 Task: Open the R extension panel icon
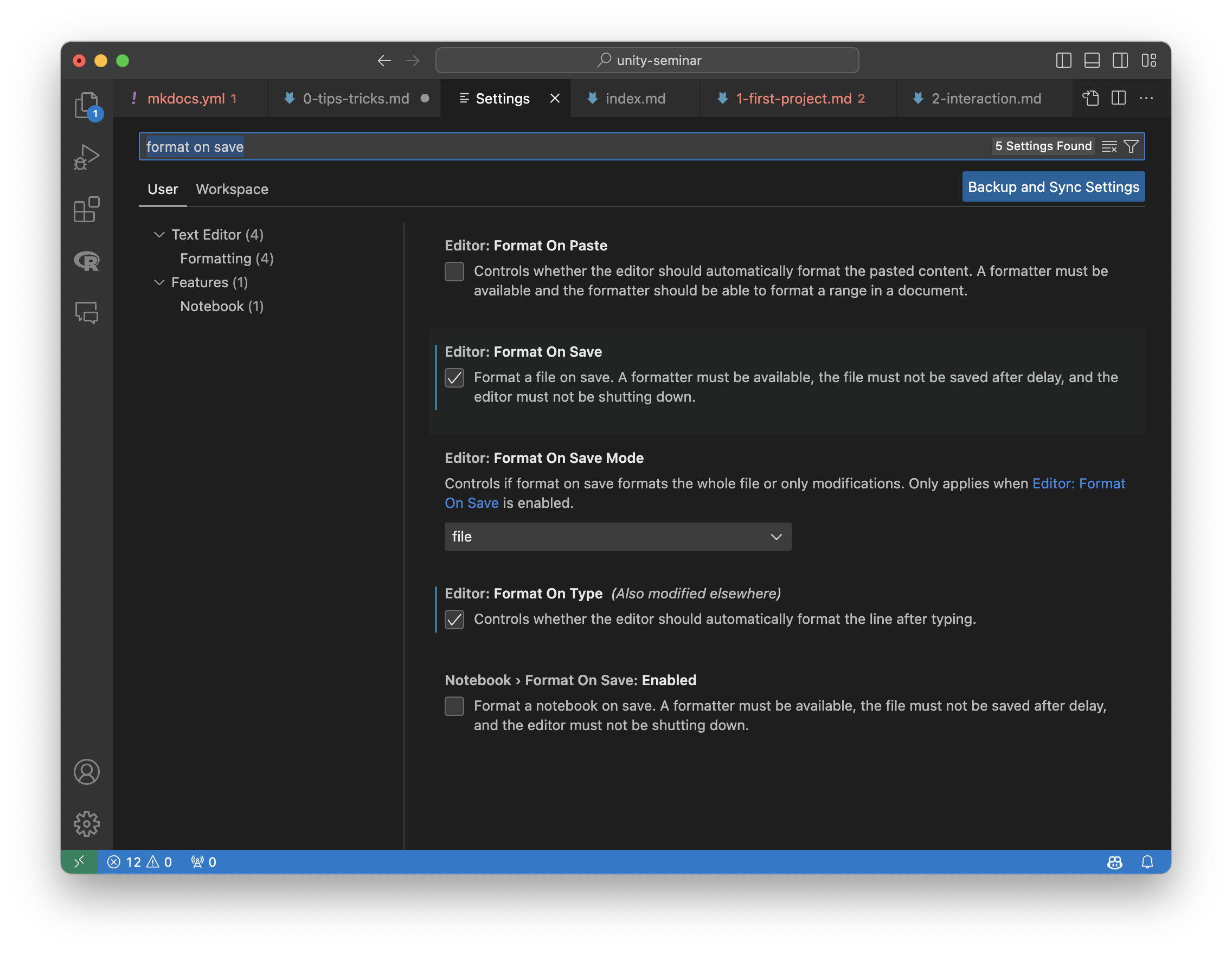[x=86, y=261]
